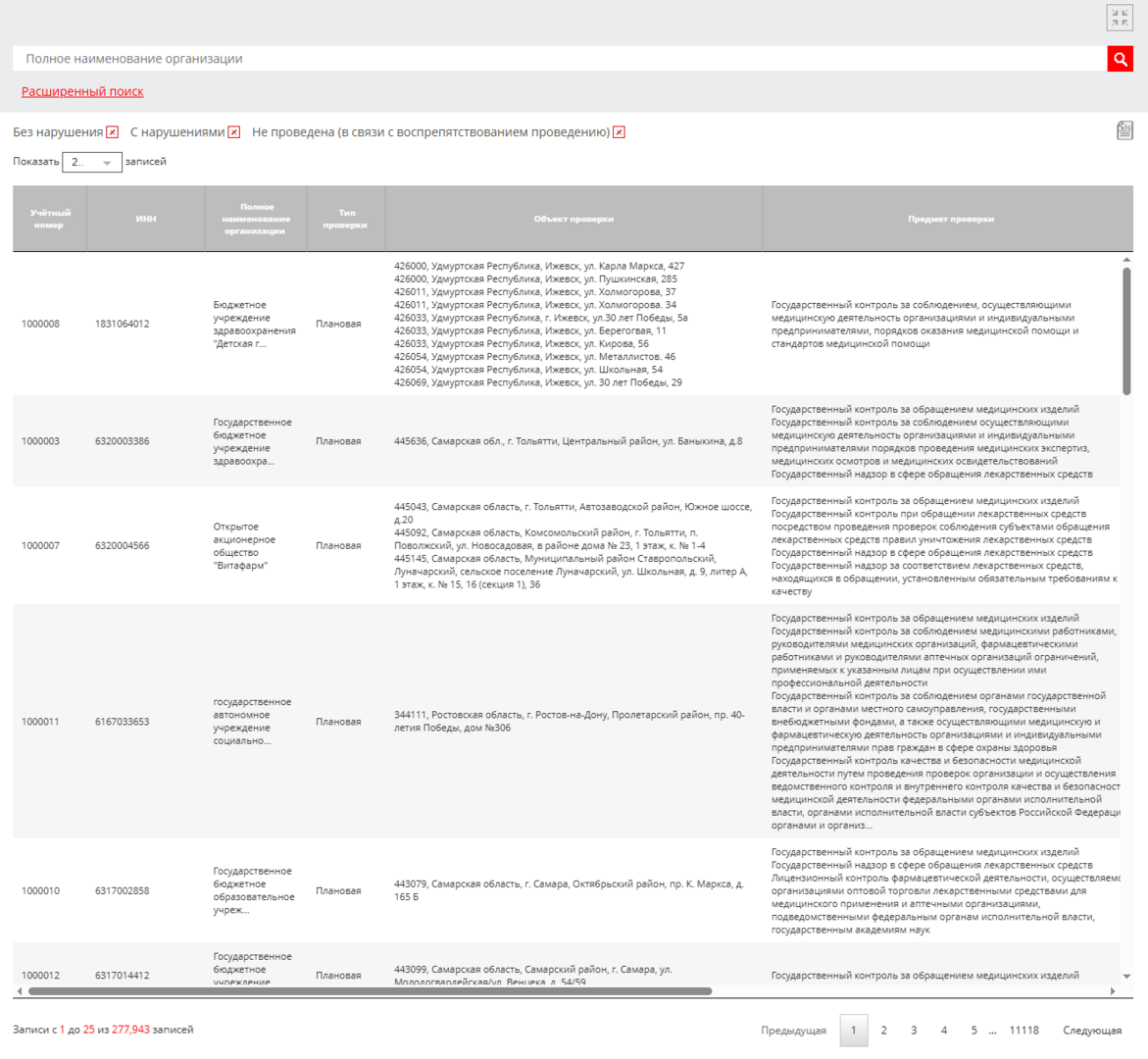
Task: Sort by 'Полное наименование организации' column header
Action: [x=256, y=219]
